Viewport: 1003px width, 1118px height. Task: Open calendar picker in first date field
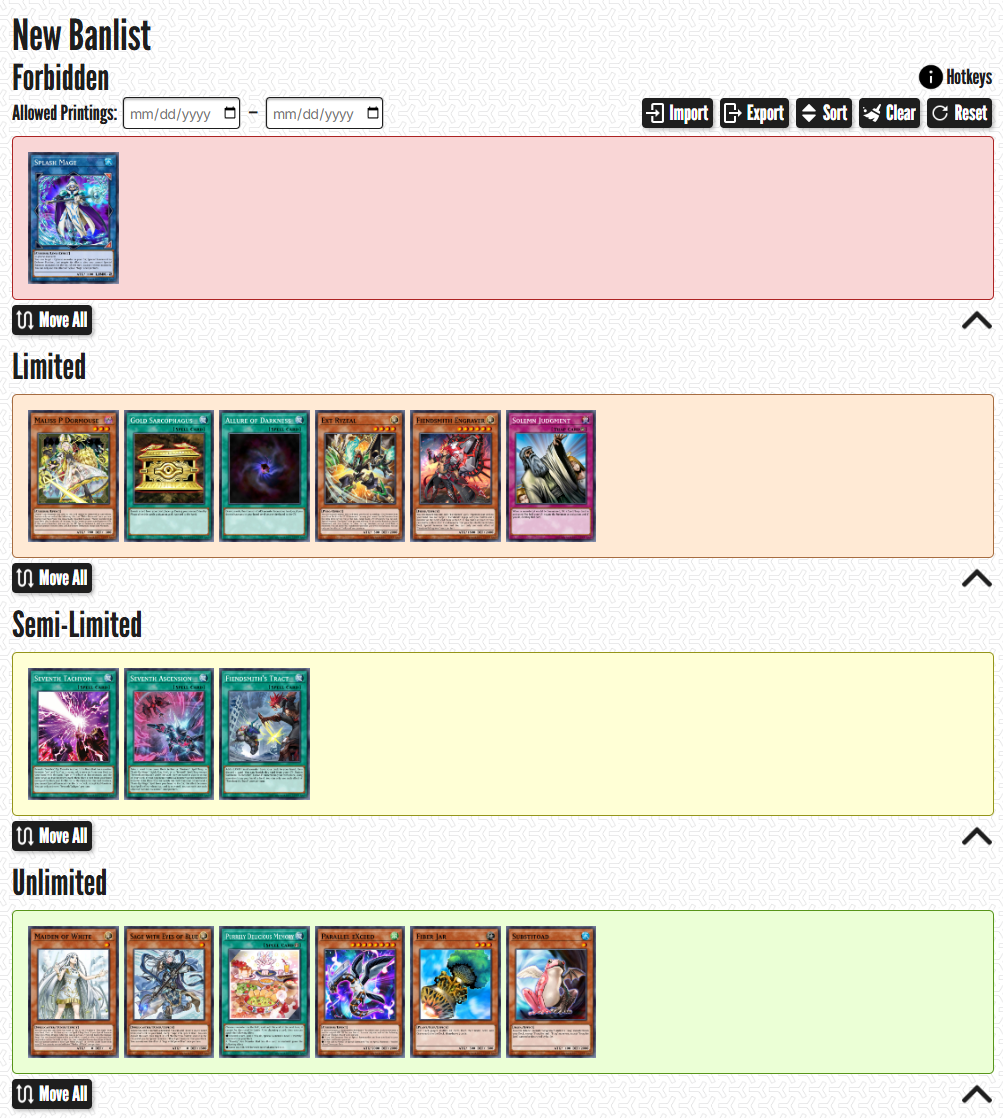tap(230, 113)
